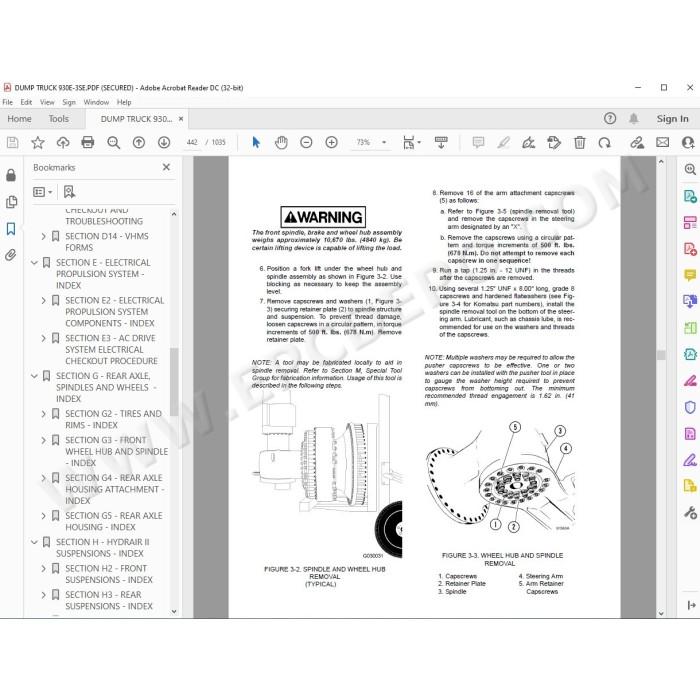The width and height of the screenshot is (700, 700).
Task: Add the document to starred files
Action: [x=38, y=142]
